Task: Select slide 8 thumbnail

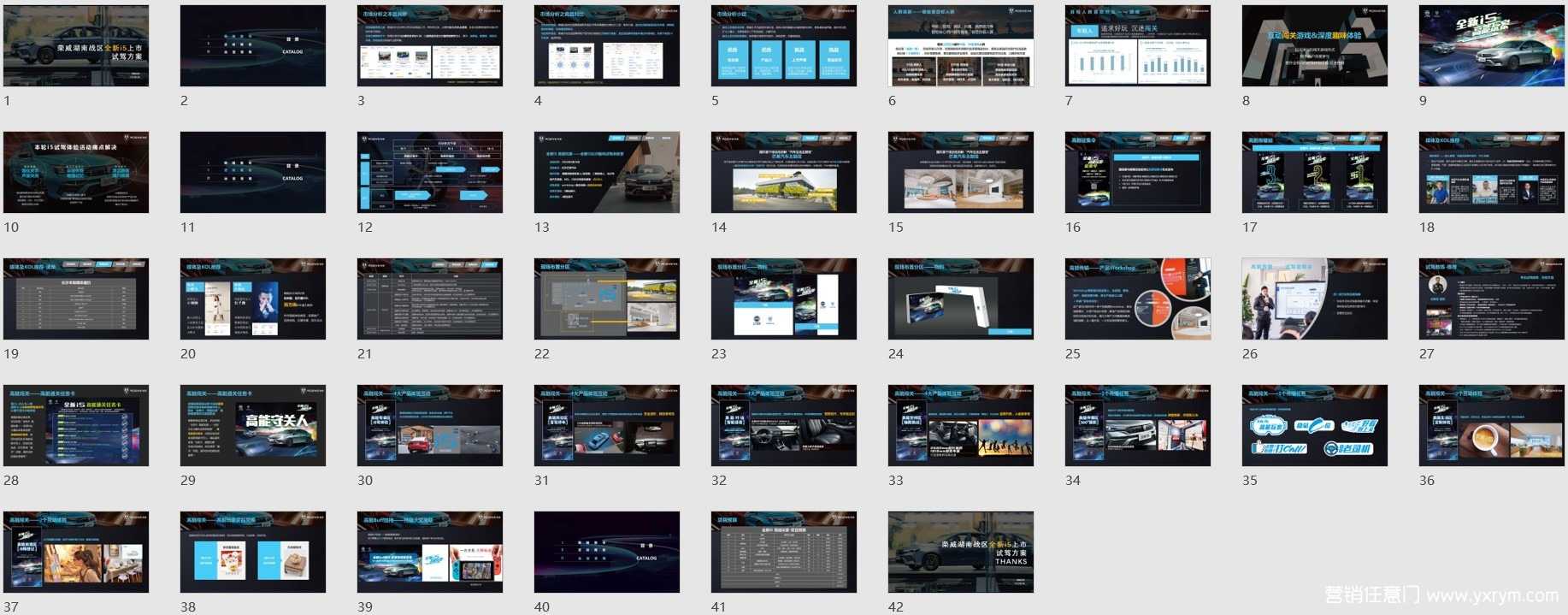Action: (1315, 45)
